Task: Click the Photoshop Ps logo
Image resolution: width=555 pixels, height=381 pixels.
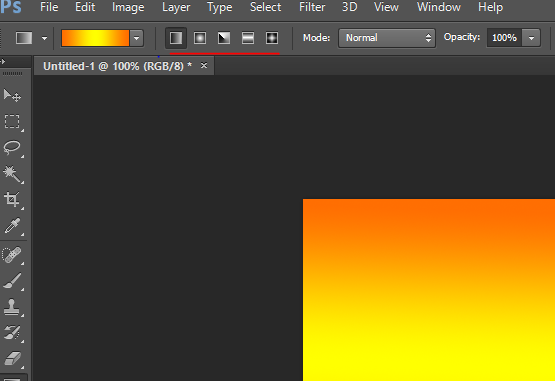Action: [11, 7]
